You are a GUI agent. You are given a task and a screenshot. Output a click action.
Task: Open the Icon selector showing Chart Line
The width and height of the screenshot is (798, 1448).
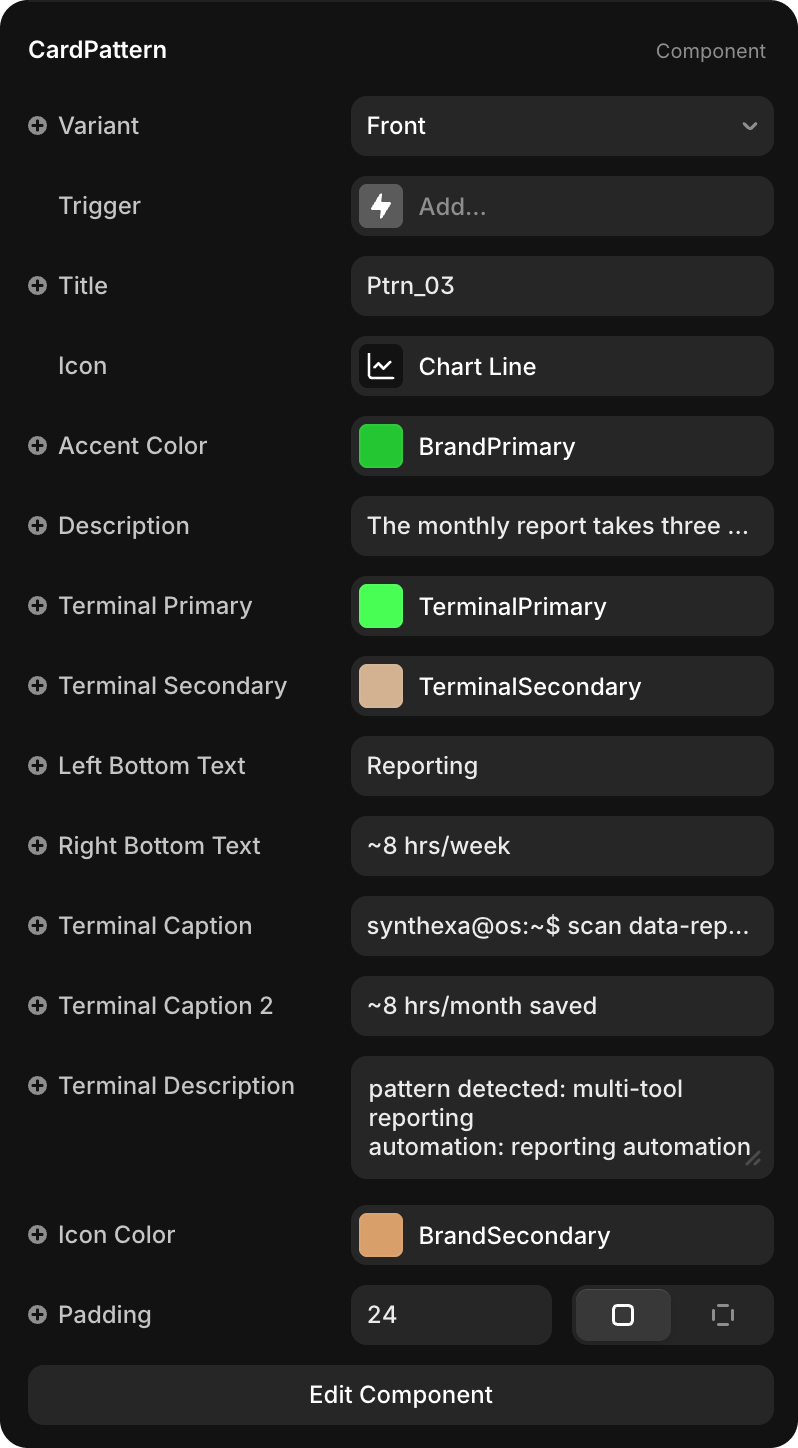(562, 366)
